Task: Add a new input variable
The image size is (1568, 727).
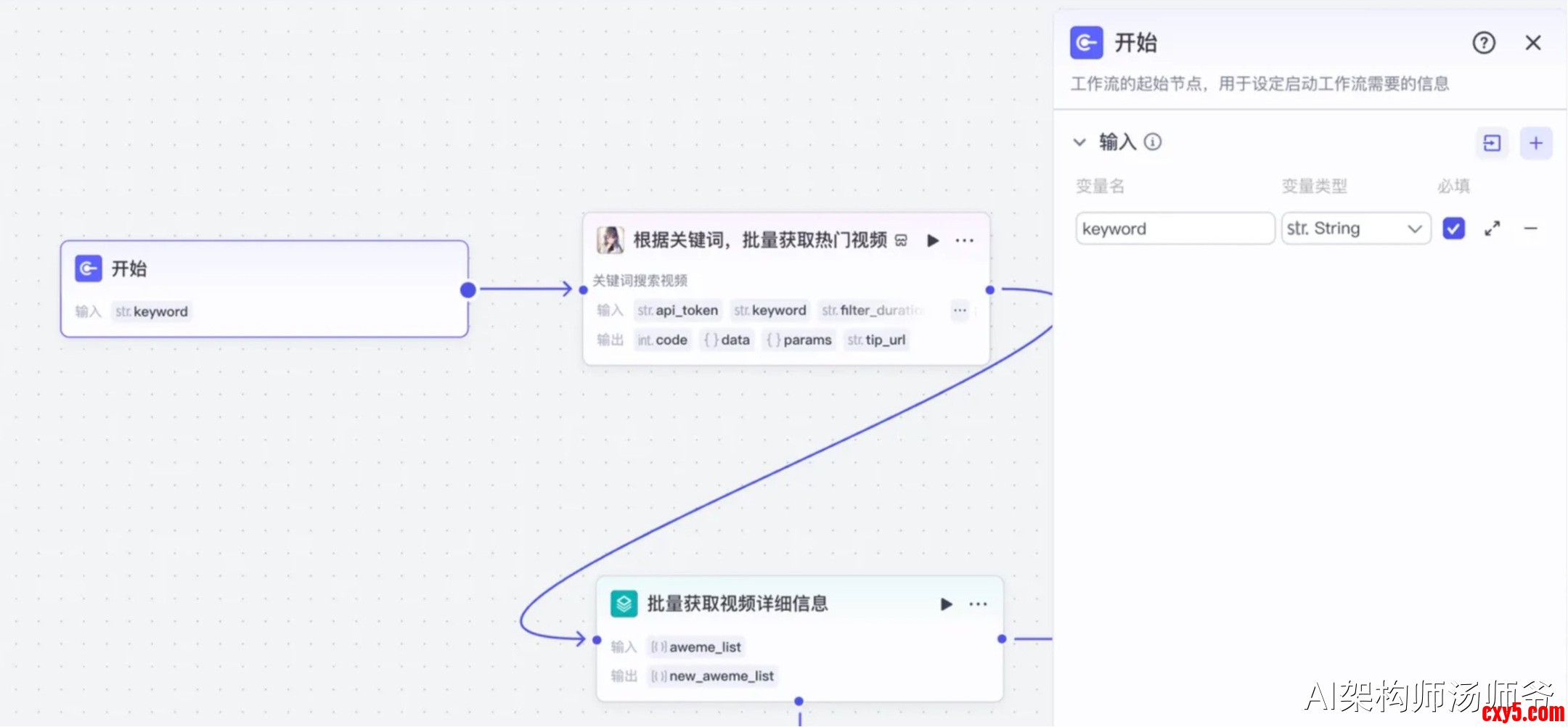Action: [1535, 143]
